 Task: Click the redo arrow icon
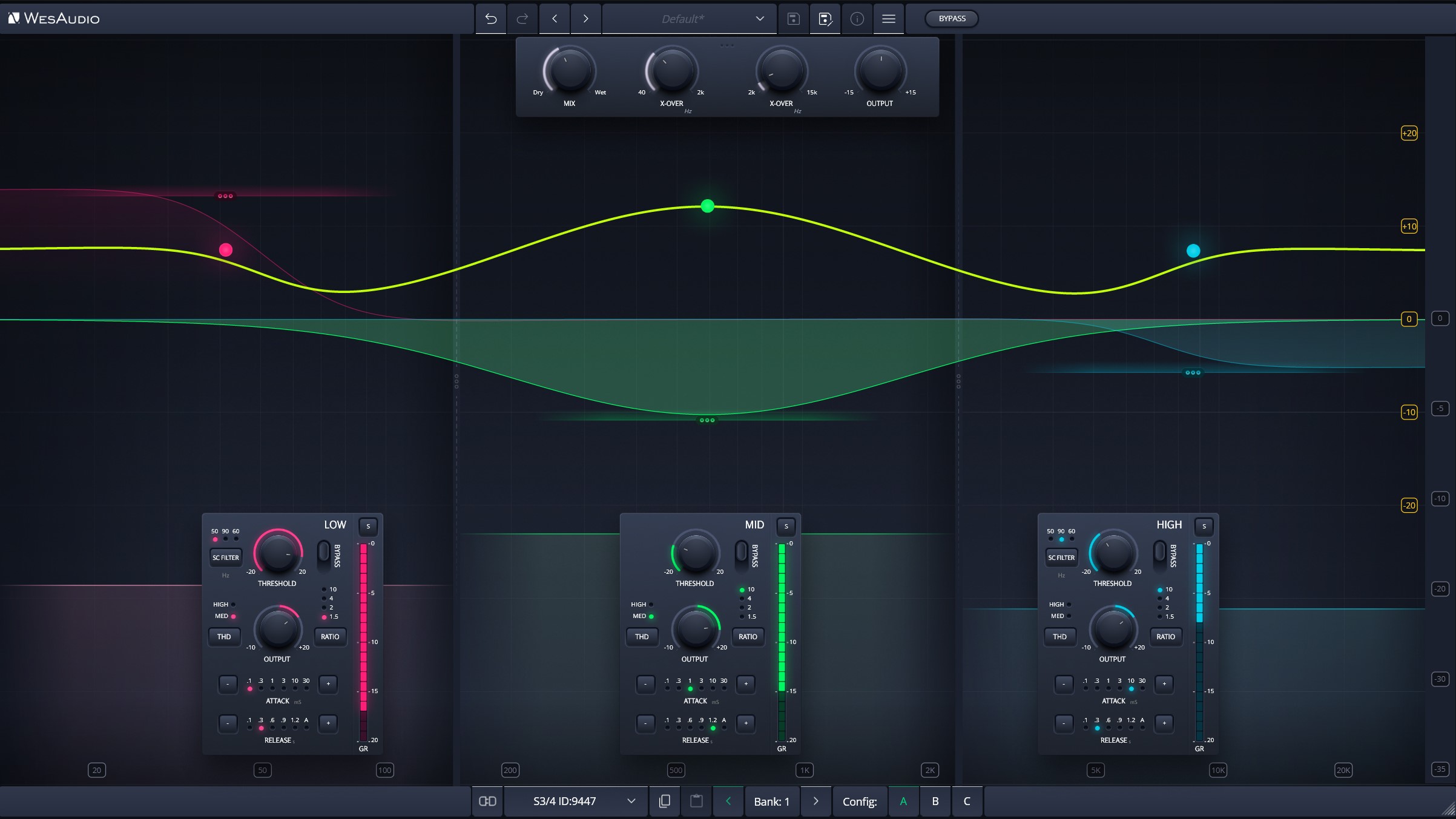[x=522, y=19]
